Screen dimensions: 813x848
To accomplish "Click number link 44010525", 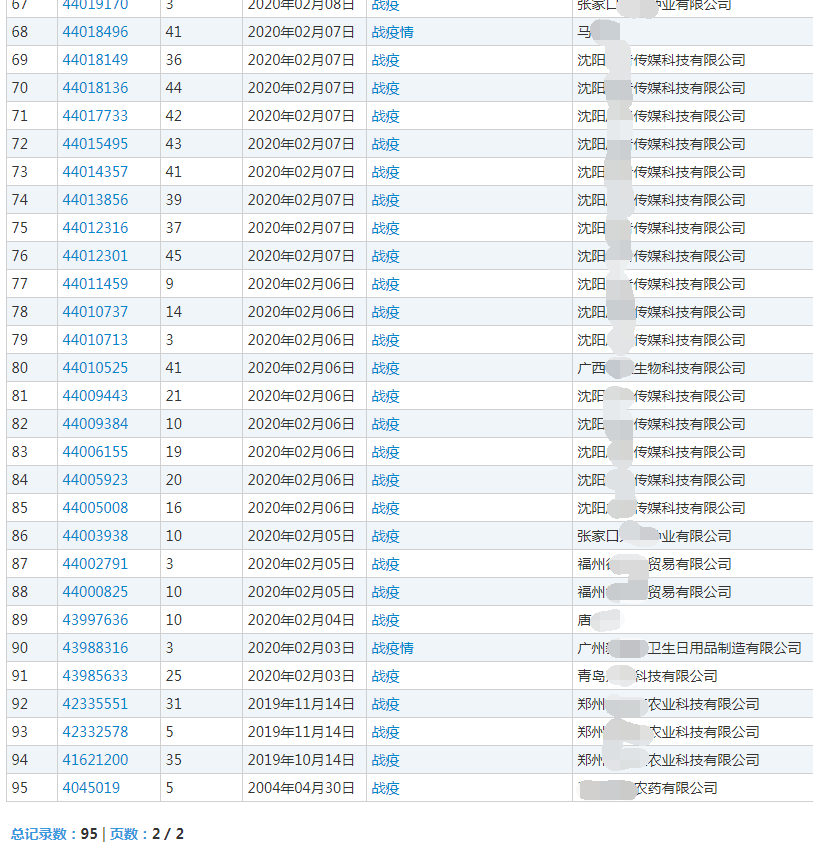I will pyautogui.click(x=95, y=368).
